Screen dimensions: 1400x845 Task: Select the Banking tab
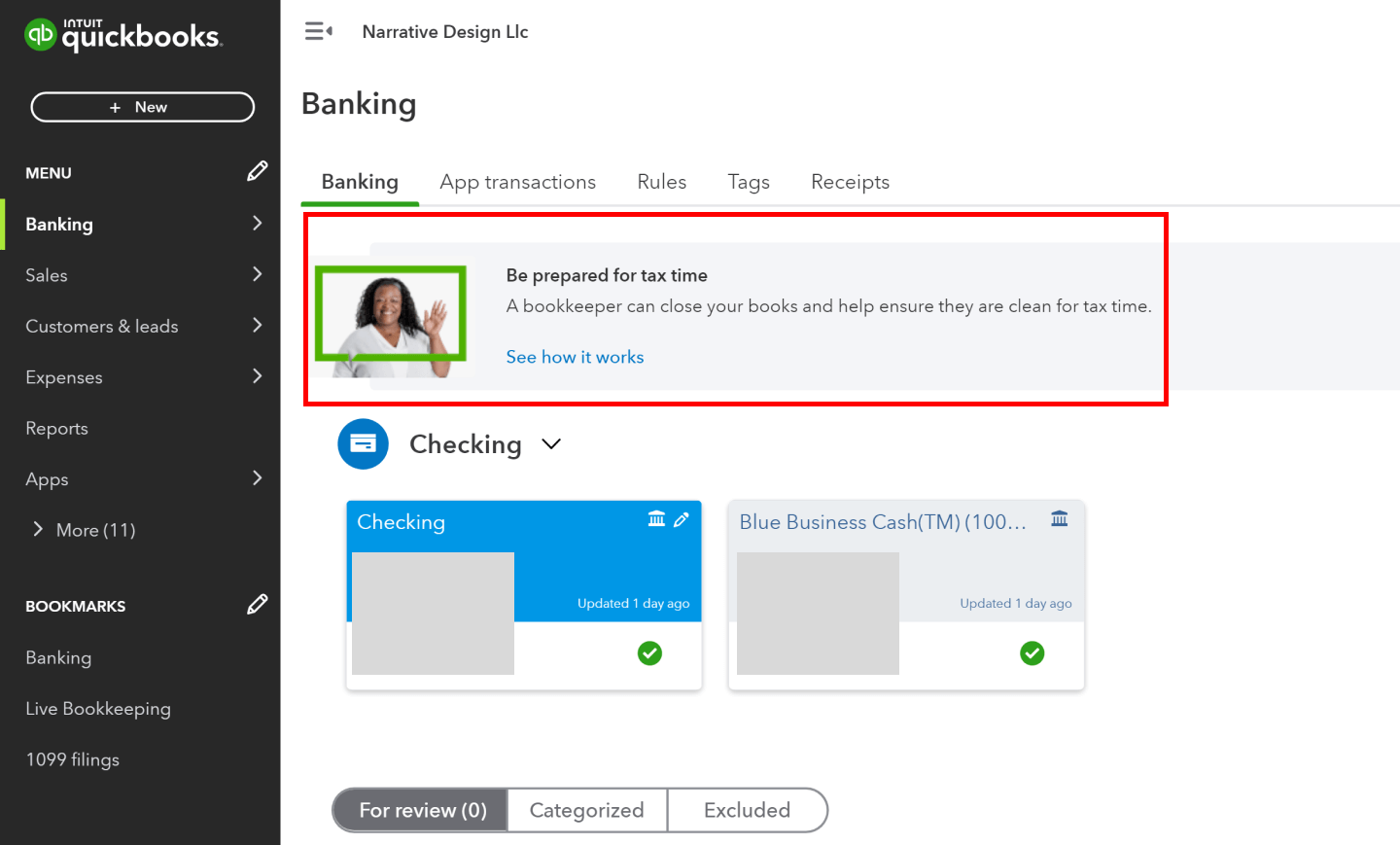pyautogui.click(x=360, y=182)
